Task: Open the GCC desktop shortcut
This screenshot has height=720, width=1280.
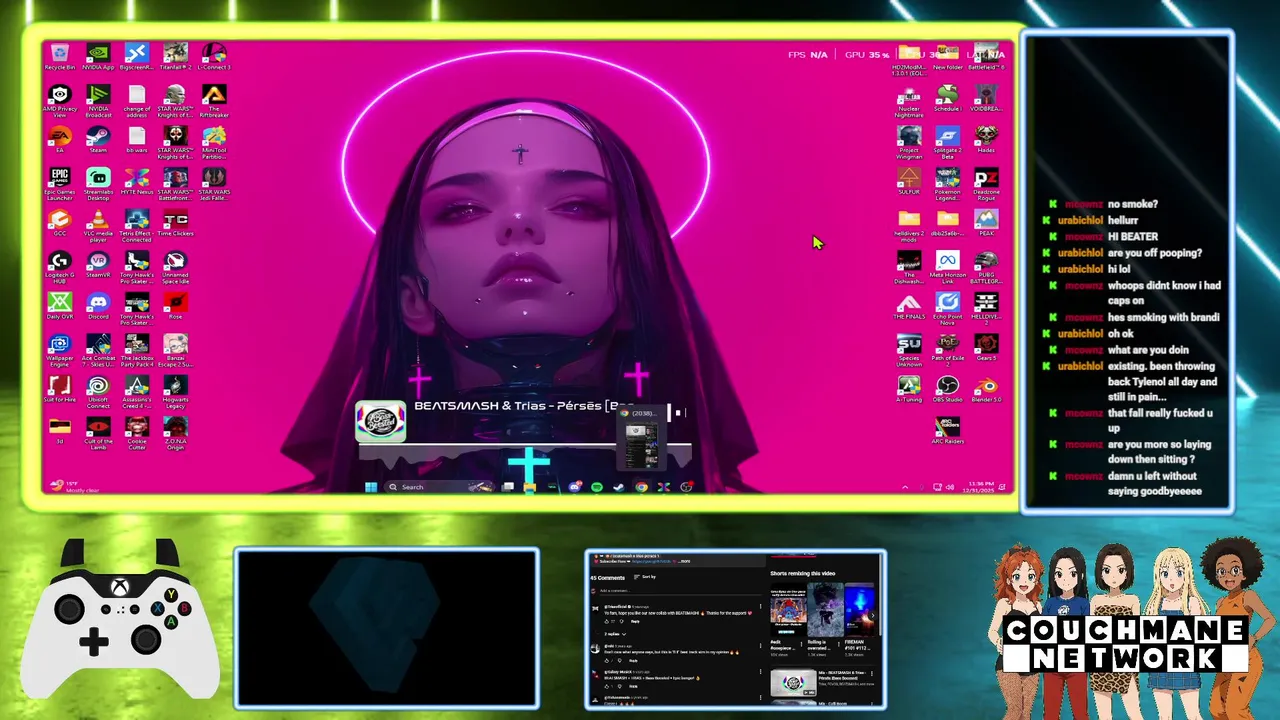Action: 59,222
